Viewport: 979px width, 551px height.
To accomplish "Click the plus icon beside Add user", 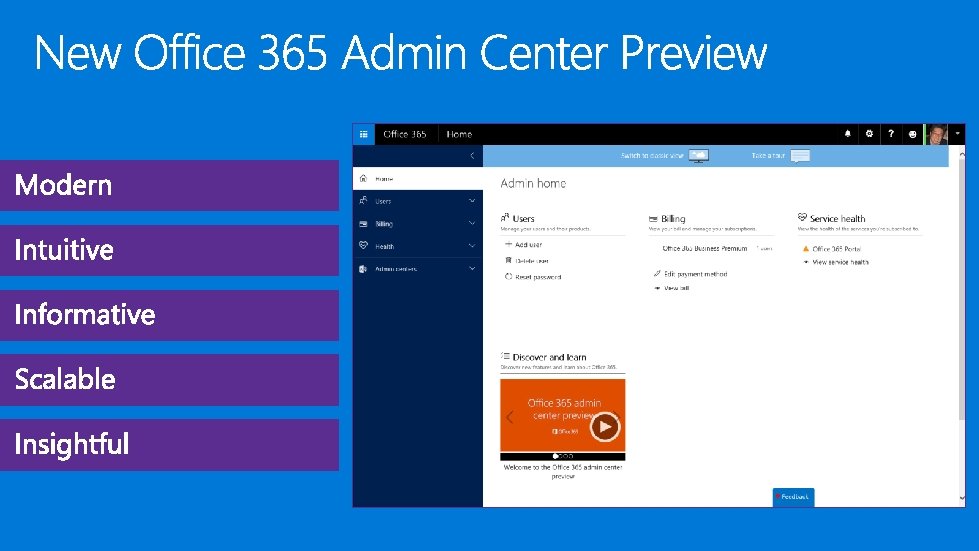I will pyautogui.click(x=508, y=244).
